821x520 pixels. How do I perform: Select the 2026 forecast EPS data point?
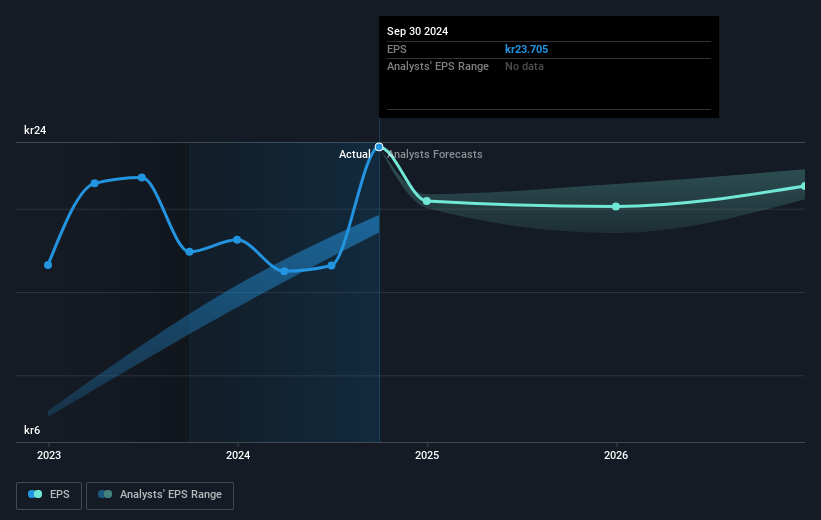(616, 206)
